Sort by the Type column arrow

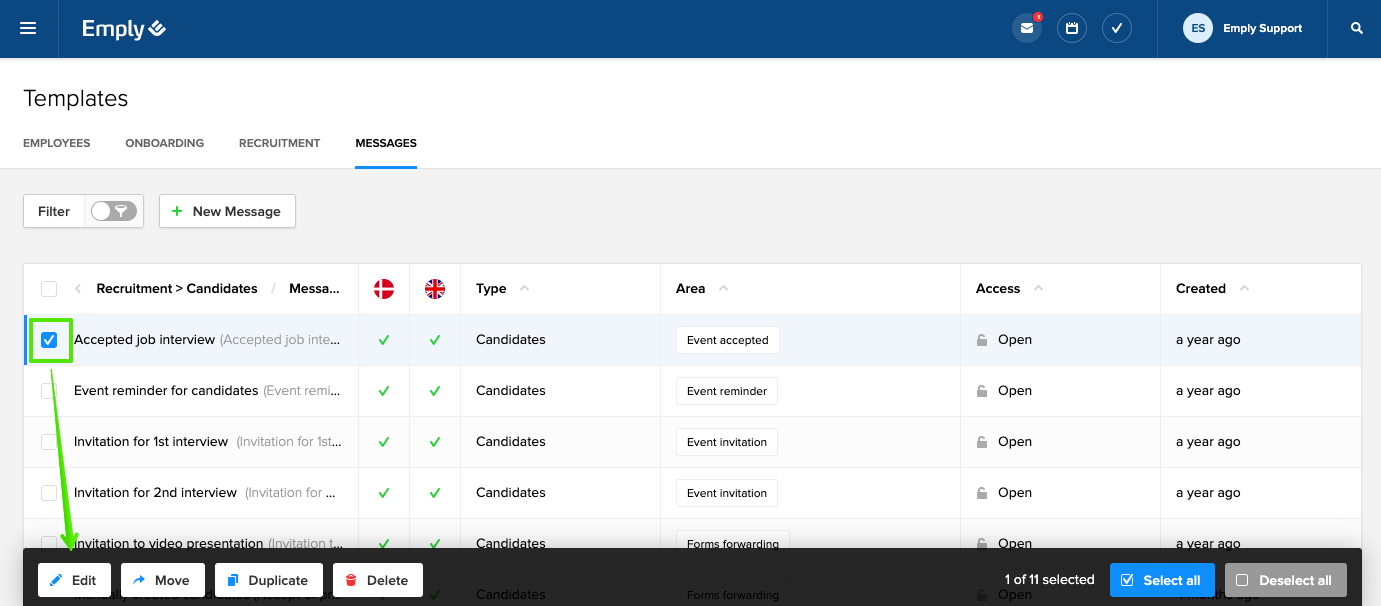pyautogui.click(x=525, y=288)
